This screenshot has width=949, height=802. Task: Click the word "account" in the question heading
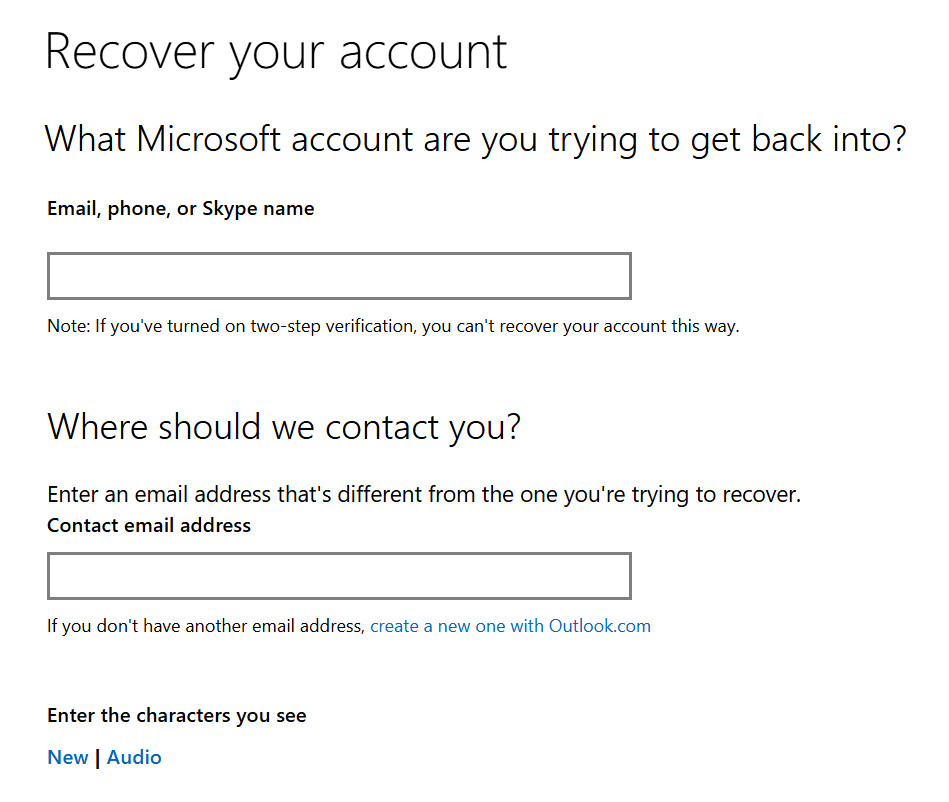pos(352,139)
